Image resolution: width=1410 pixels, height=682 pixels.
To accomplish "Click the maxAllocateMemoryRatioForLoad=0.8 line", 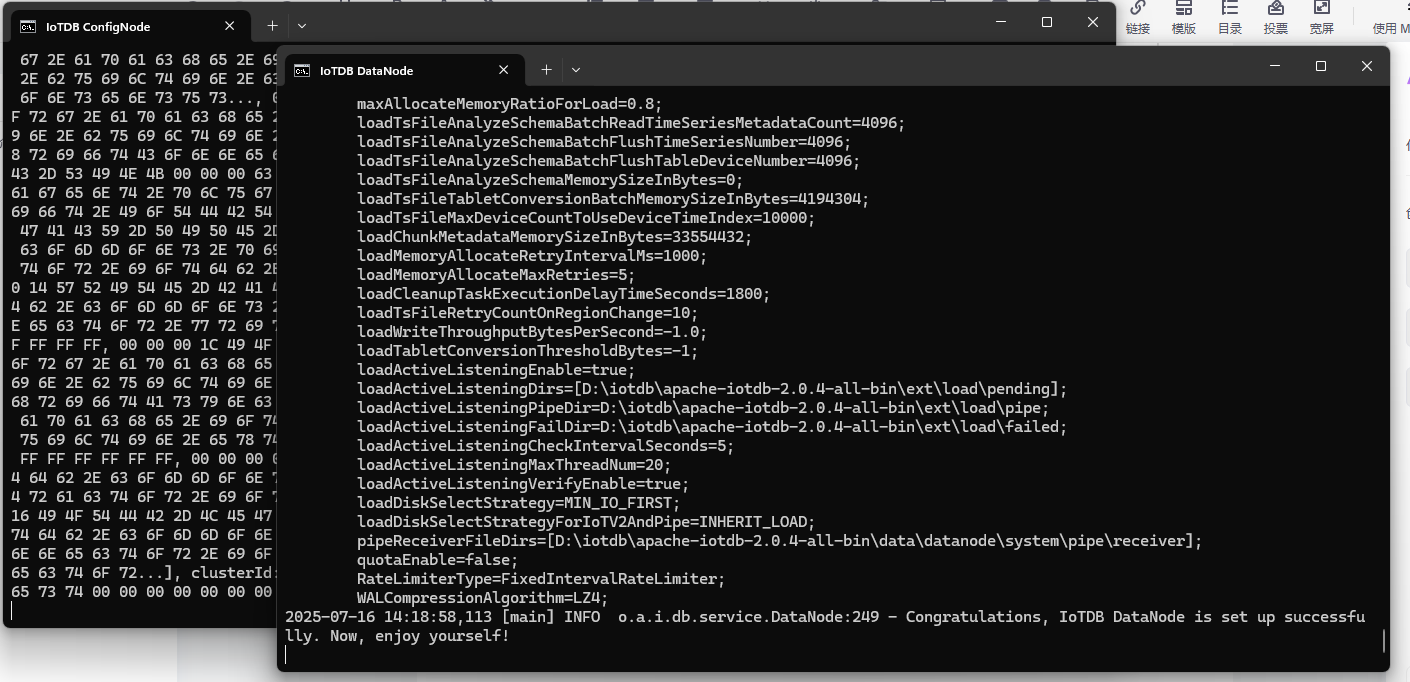I will (510, 104).
